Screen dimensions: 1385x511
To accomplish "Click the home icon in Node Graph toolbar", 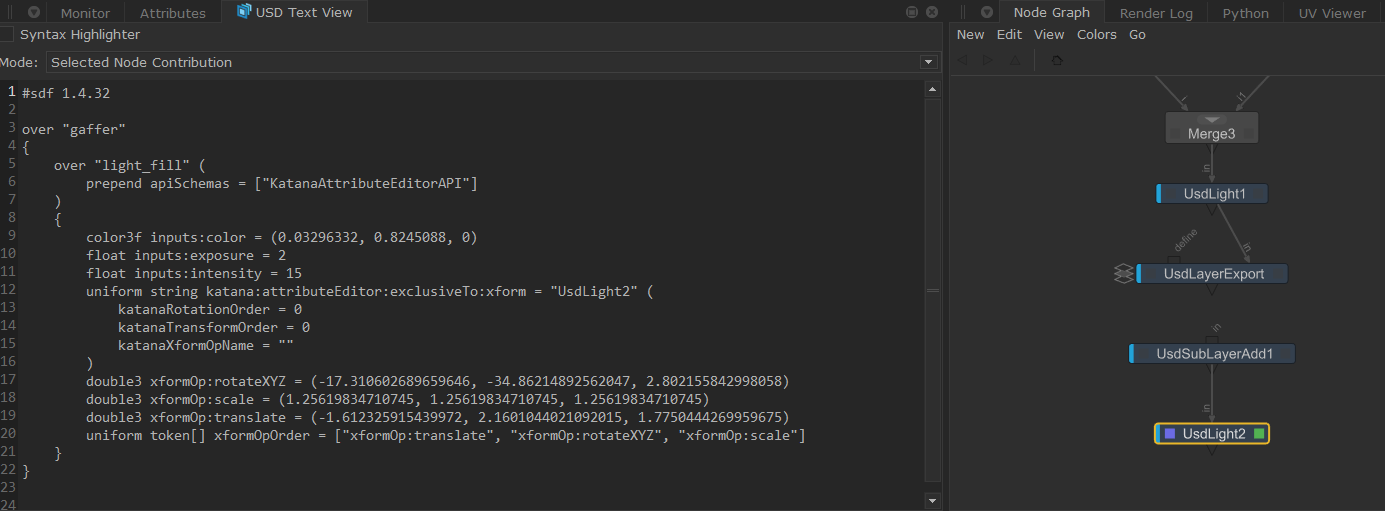I will (x=1057, y=61).
